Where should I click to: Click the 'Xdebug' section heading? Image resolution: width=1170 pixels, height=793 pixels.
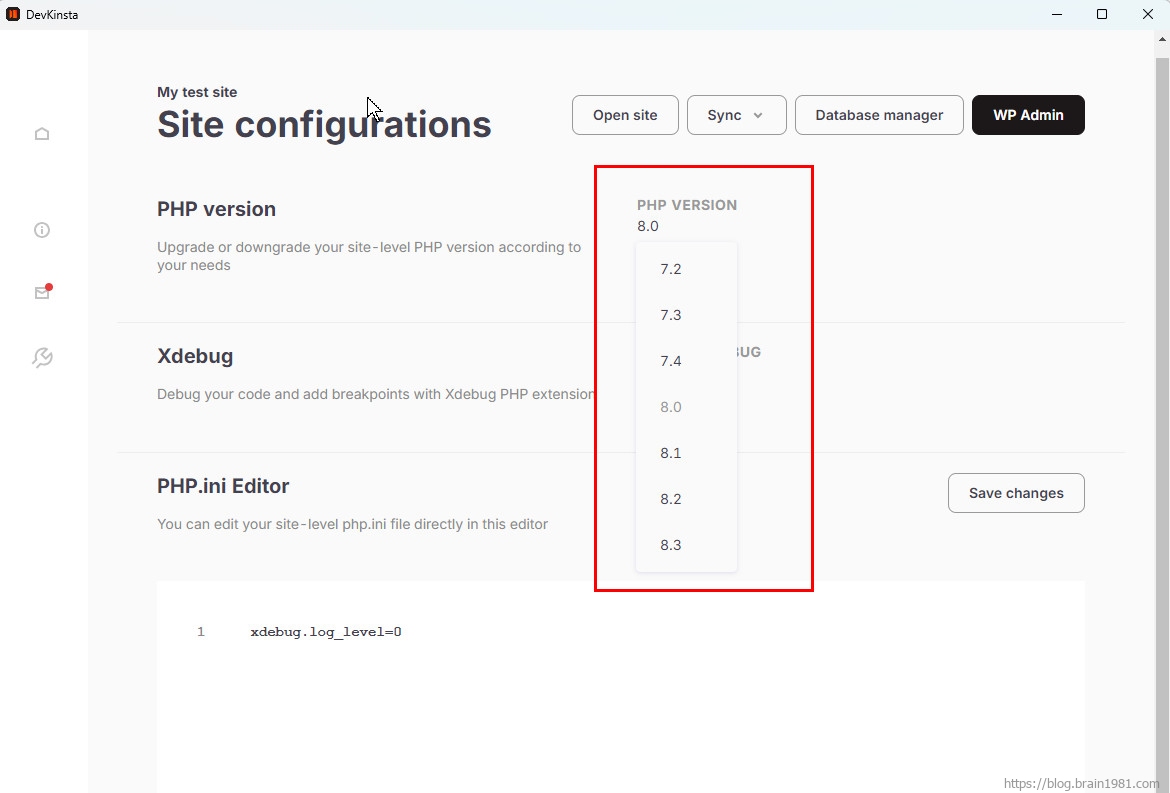(x=195, y=356)
